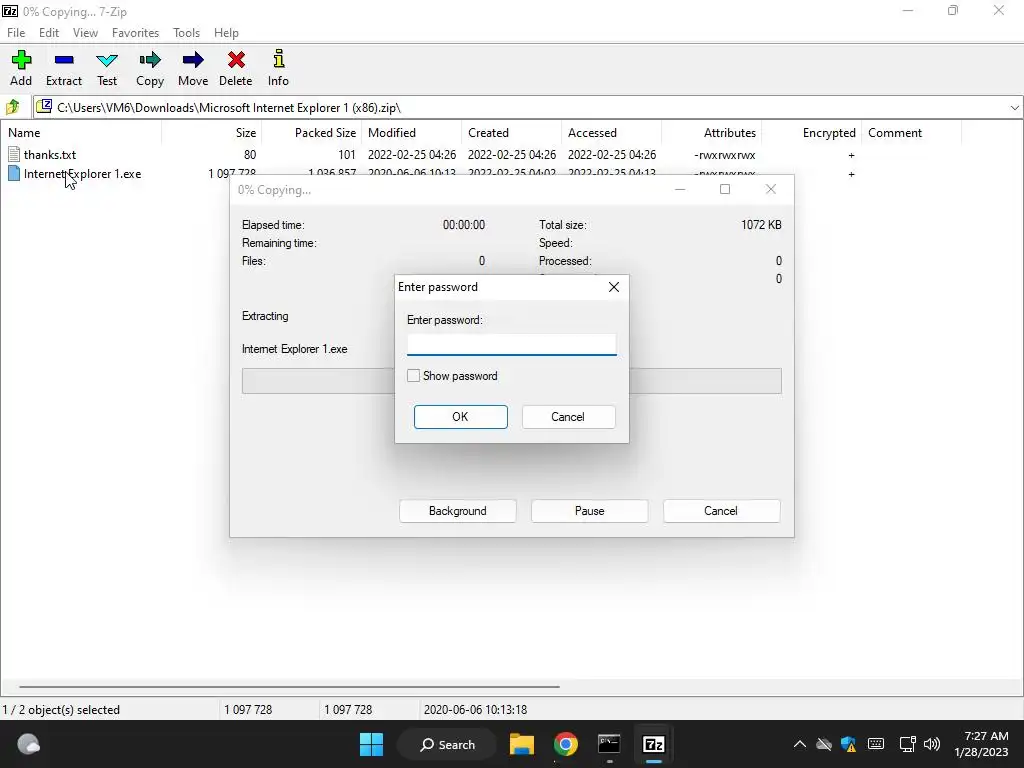Sort by Attributes column header

point(712,133)
